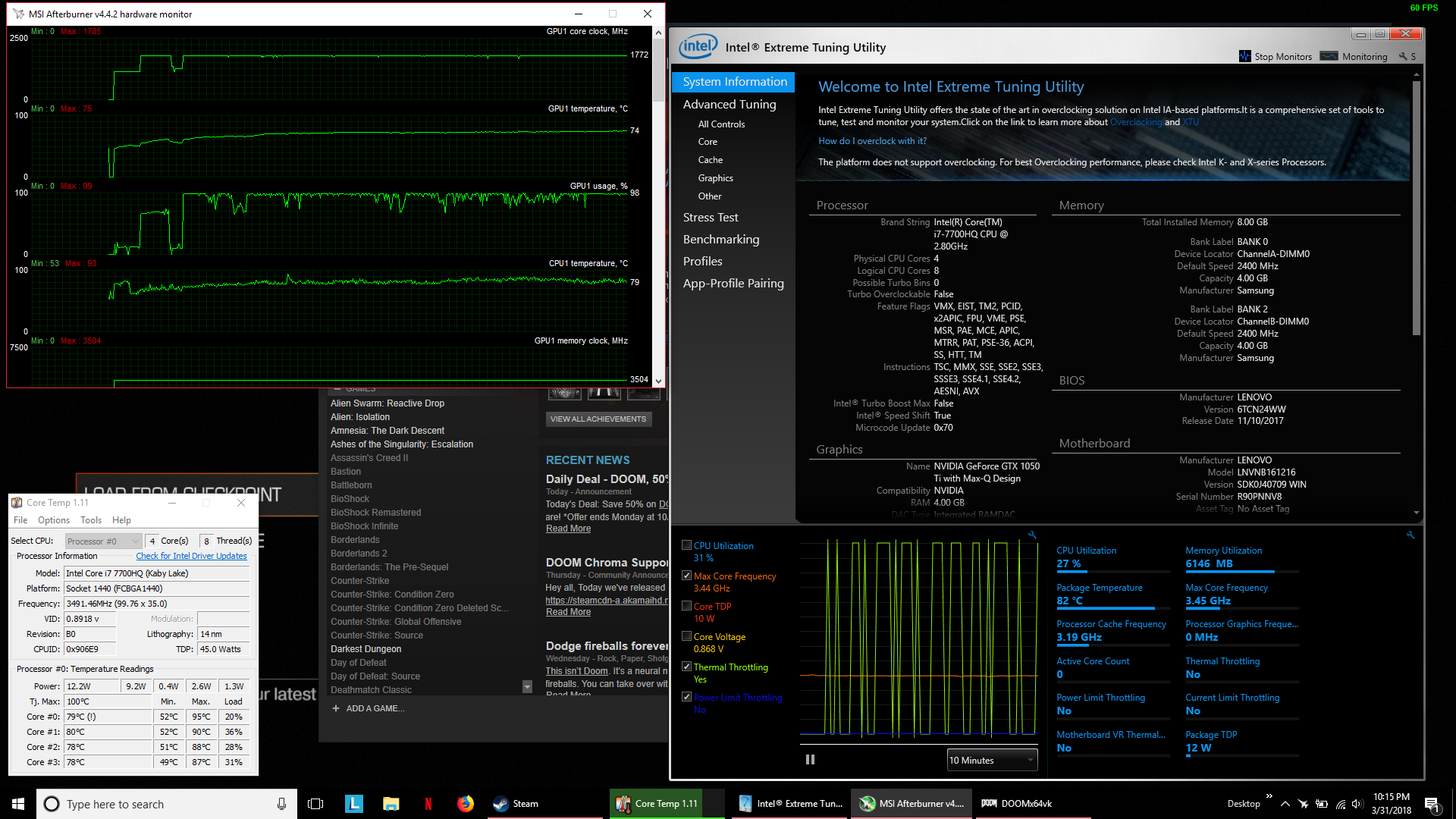
Task: Click the Stop Monitors icon
Action: coord(1244,56)
